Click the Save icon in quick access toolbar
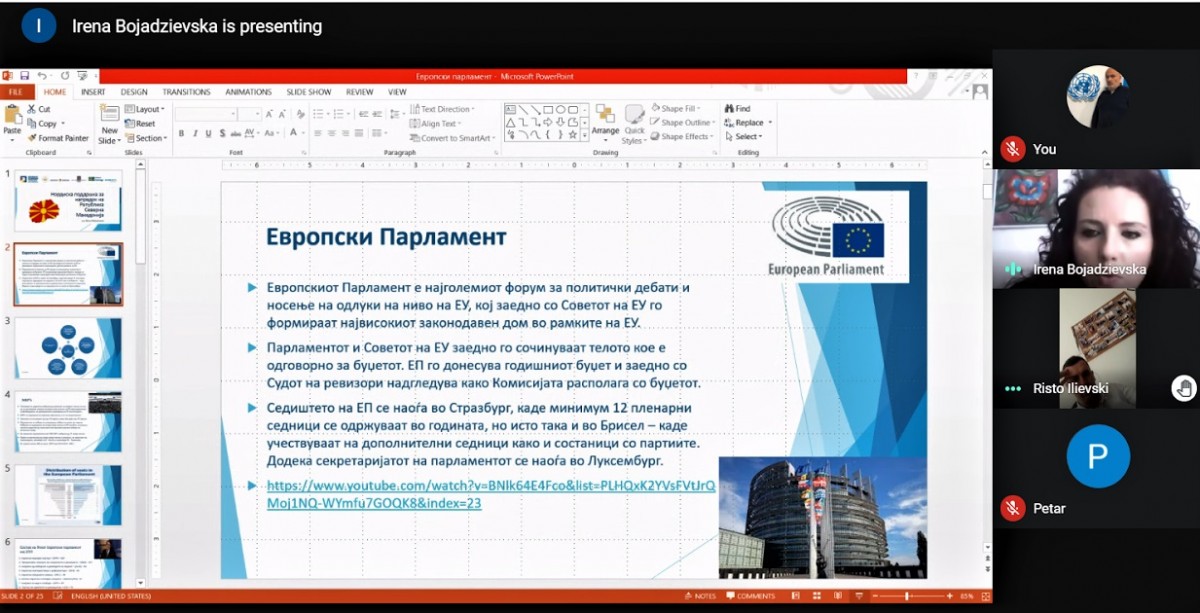1200x613 pixels. click(x=24, y=76)
